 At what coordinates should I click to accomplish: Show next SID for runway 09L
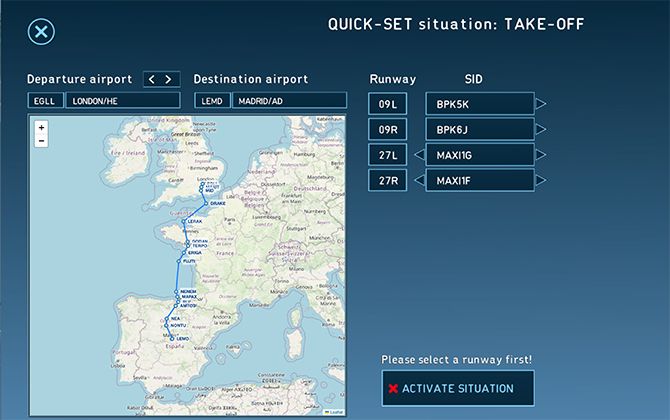click(541, 104)
